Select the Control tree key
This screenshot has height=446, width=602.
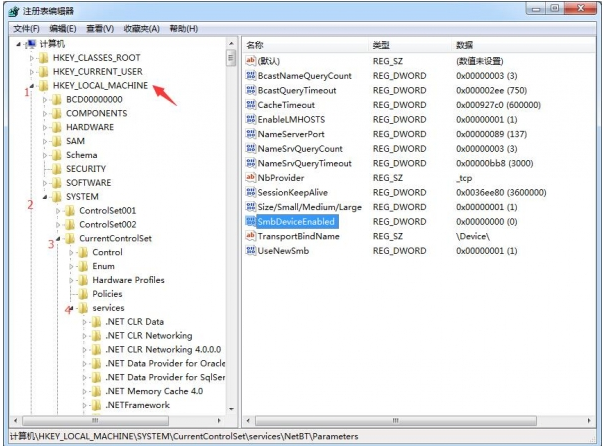(108, 252)
